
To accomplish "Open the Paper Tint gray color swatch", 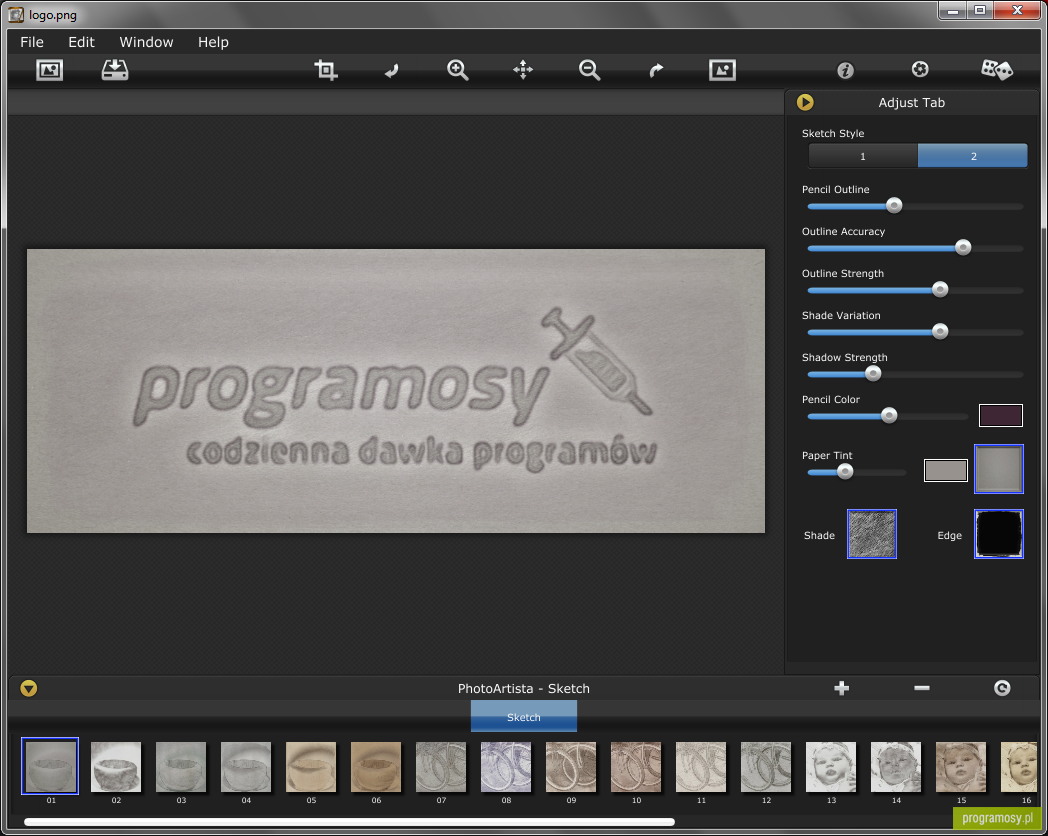I will tap(946, 470).
